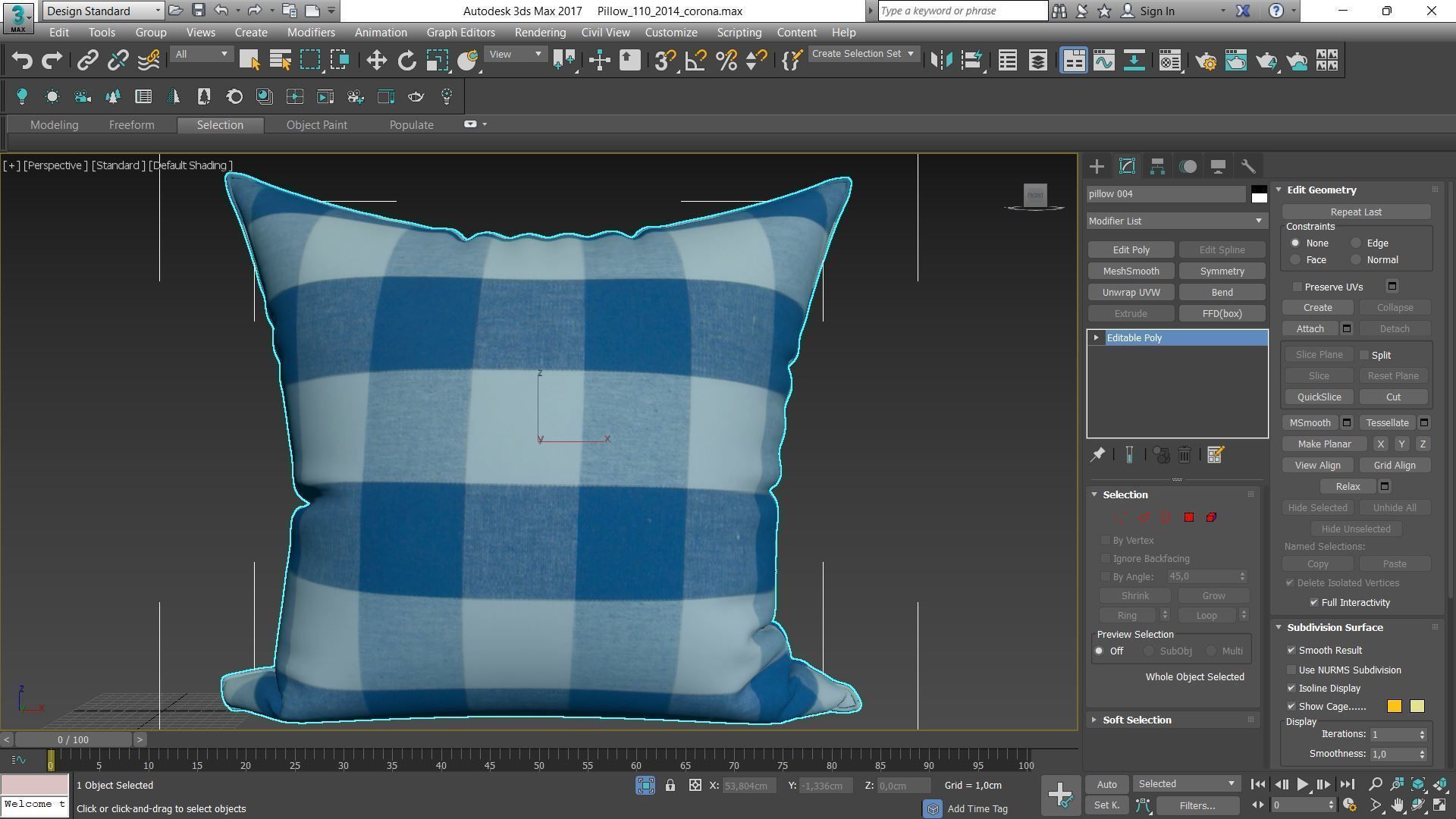
Task: Switch to Motion command panel
Action: [x=1188, y=167]
